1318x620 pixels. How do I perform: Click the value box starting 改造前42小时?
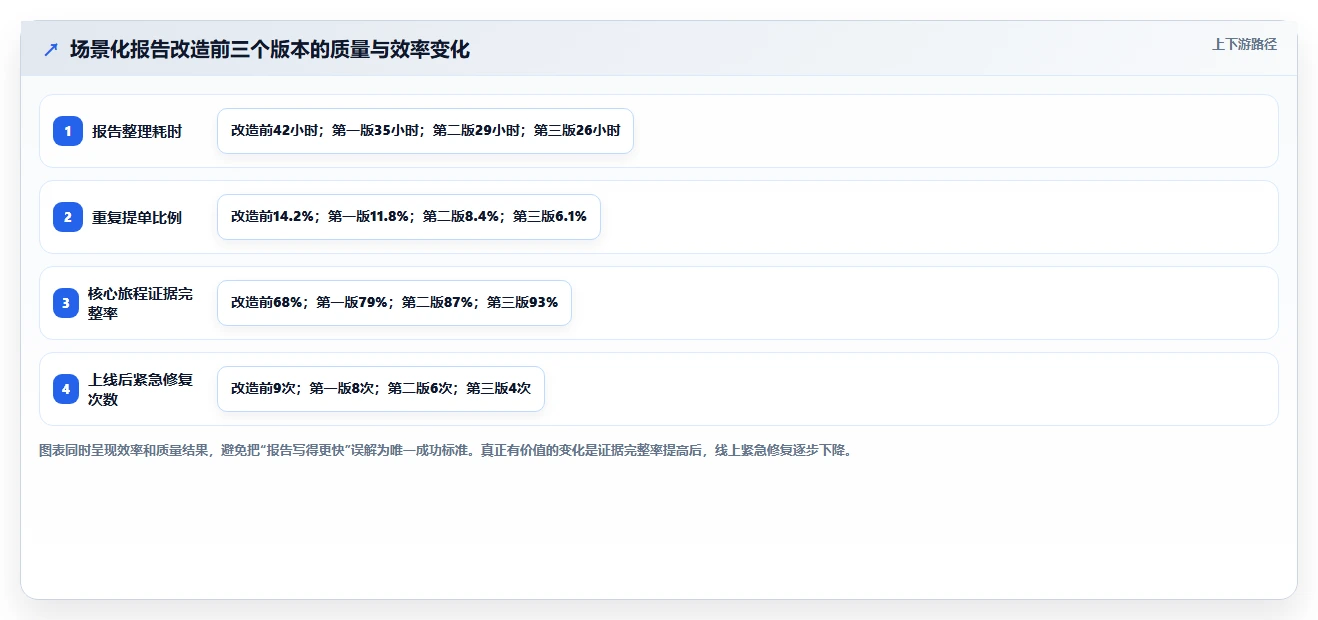[x=425, y=131]
